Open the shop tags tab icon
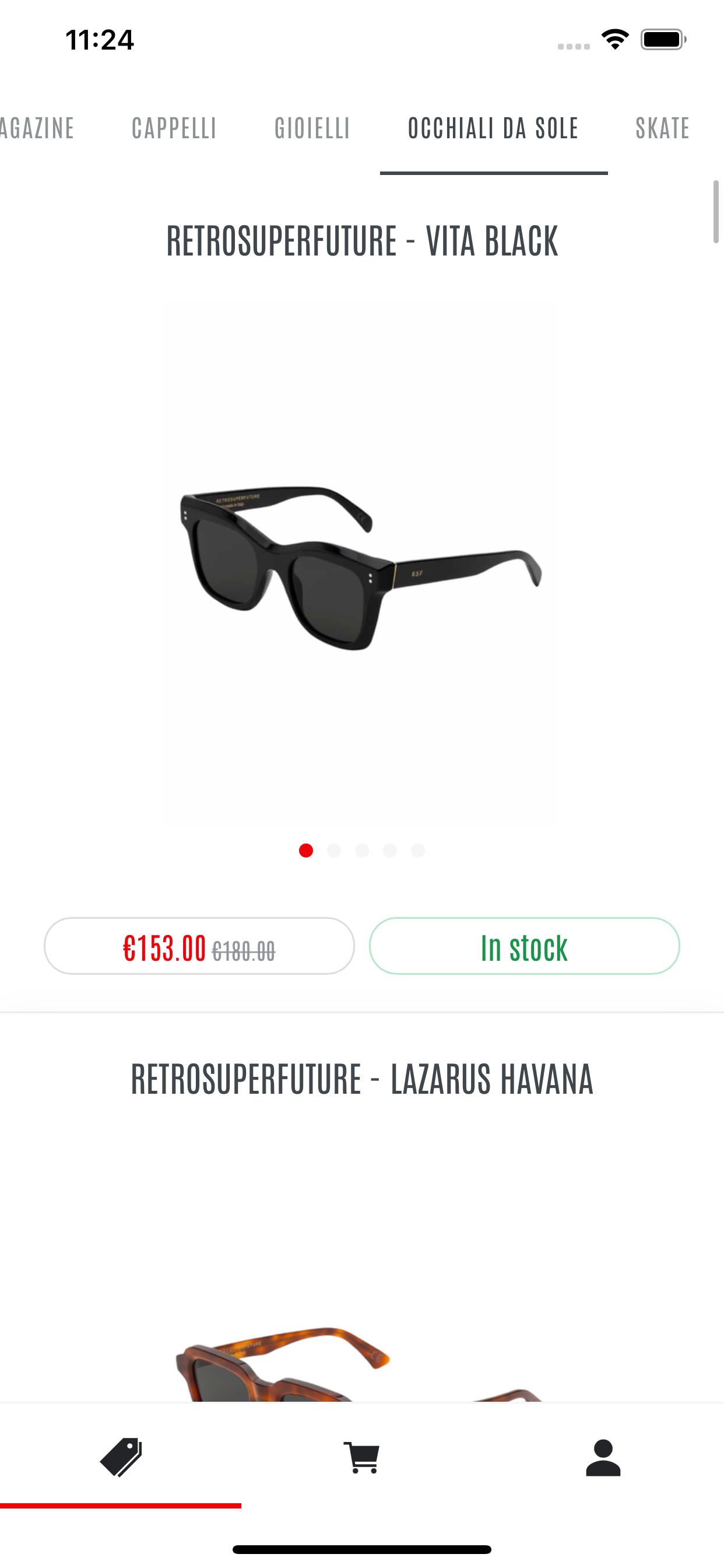This screenshot has width=724, height=1568. [121, 1457]
